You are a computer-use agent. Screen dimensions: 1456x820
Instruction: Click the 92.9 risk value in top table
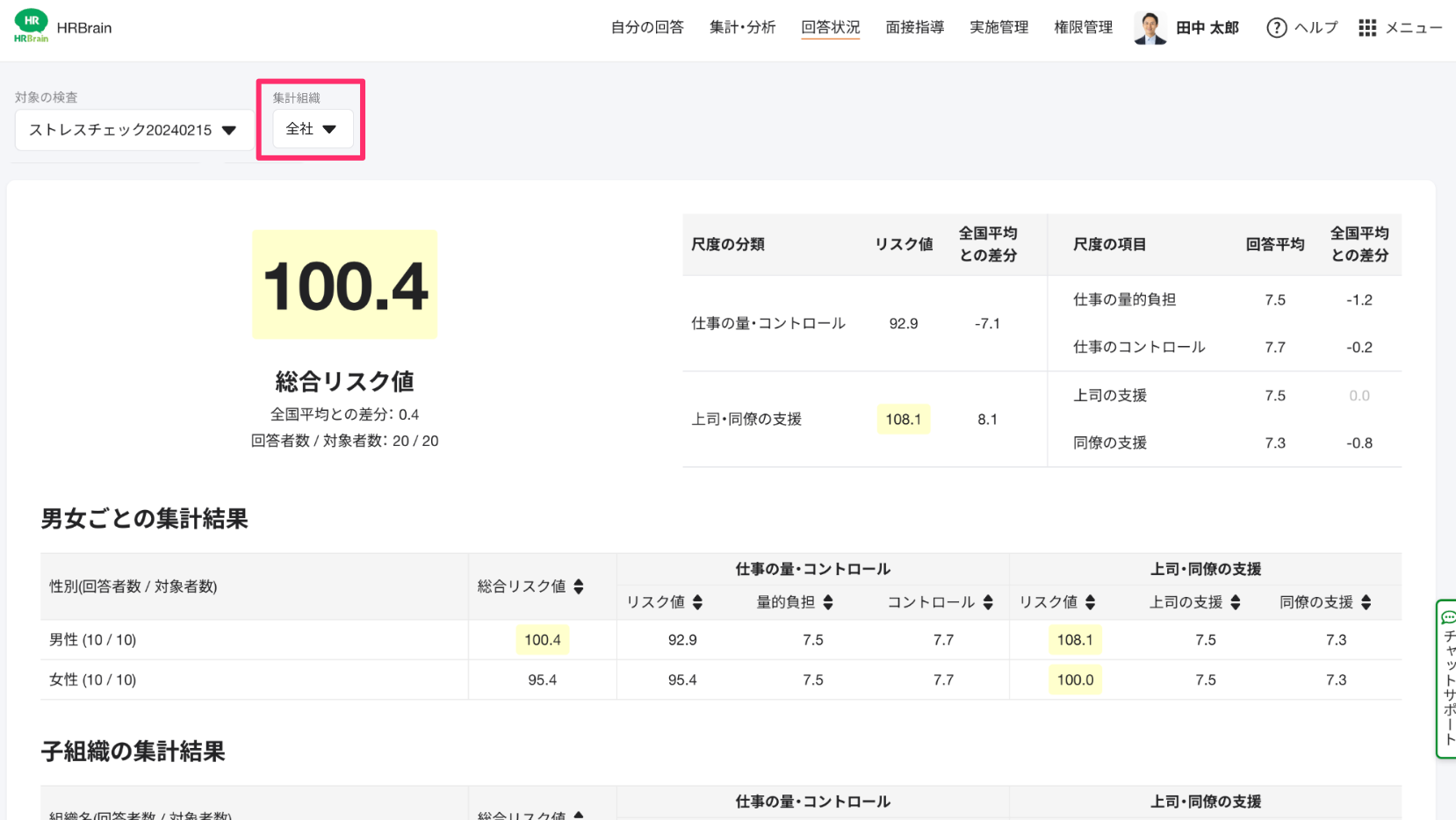[903, 323]
